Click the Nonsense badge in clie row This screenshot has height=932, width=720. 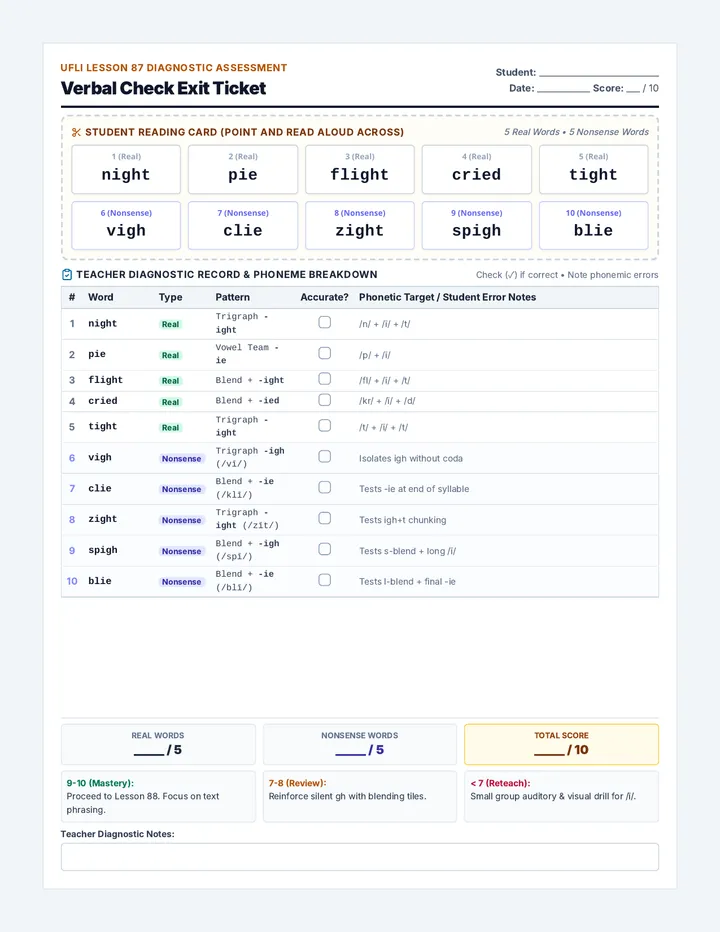point(181,489)
